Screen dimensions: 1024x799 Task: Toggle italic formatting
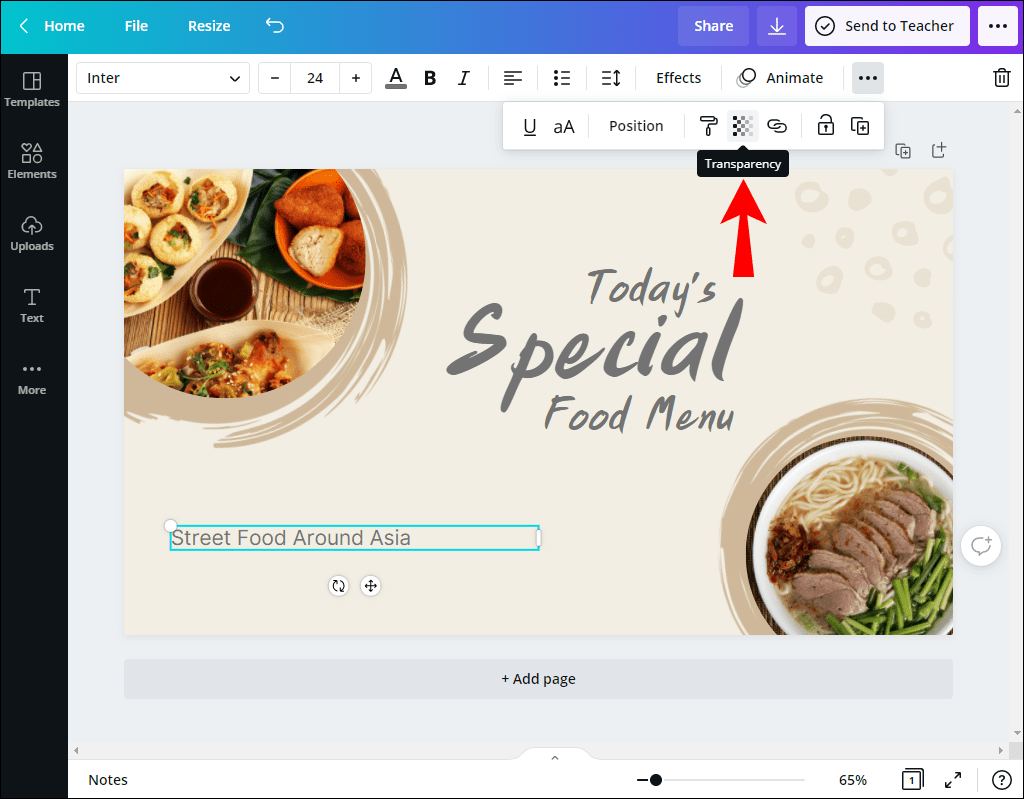click(x=463, y=77)
